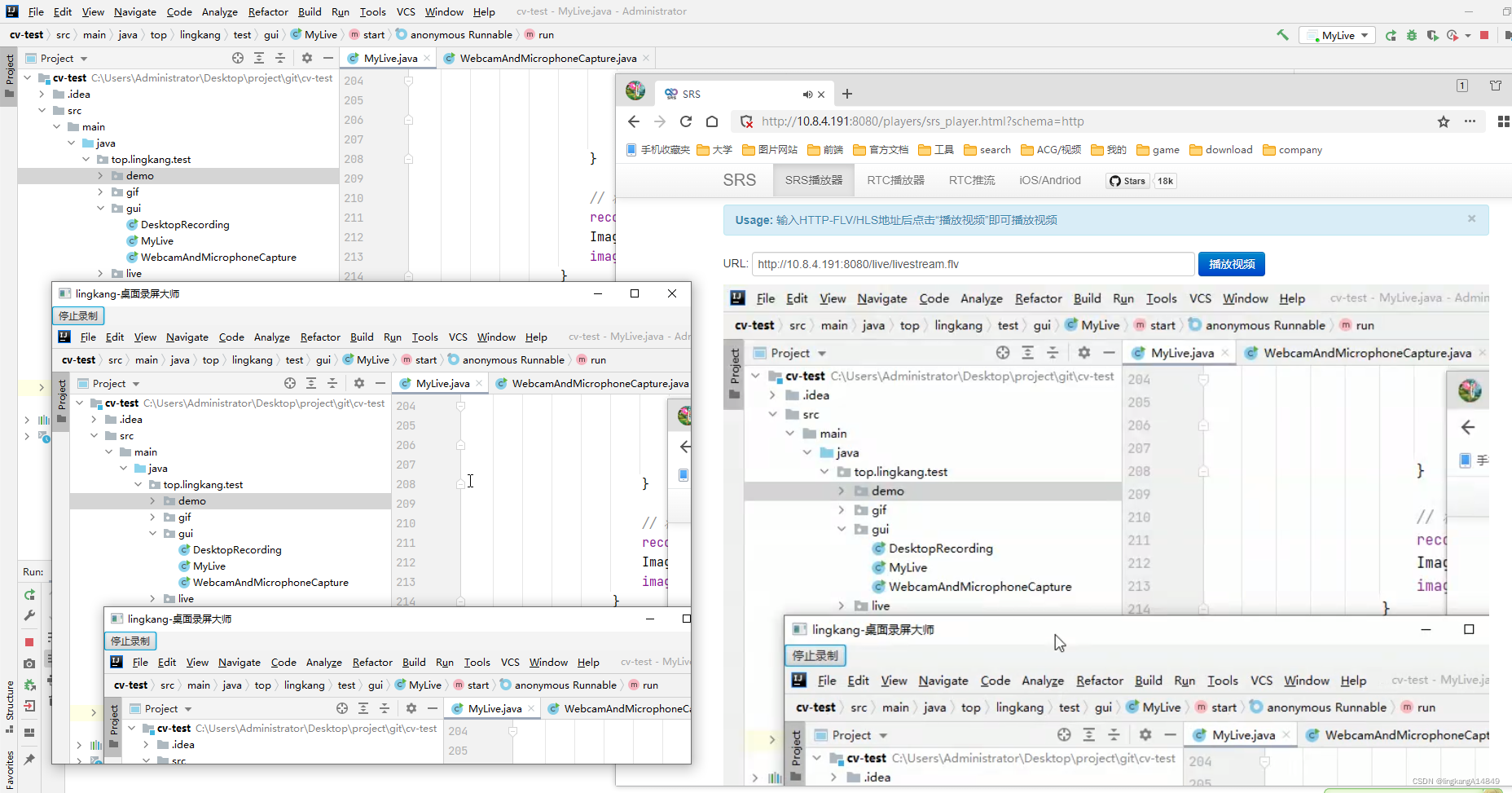Click the GitHub Stars button on SRS page
Image resolution: width=1512 pixels, height=793 pixels.
pos(1127,181)
